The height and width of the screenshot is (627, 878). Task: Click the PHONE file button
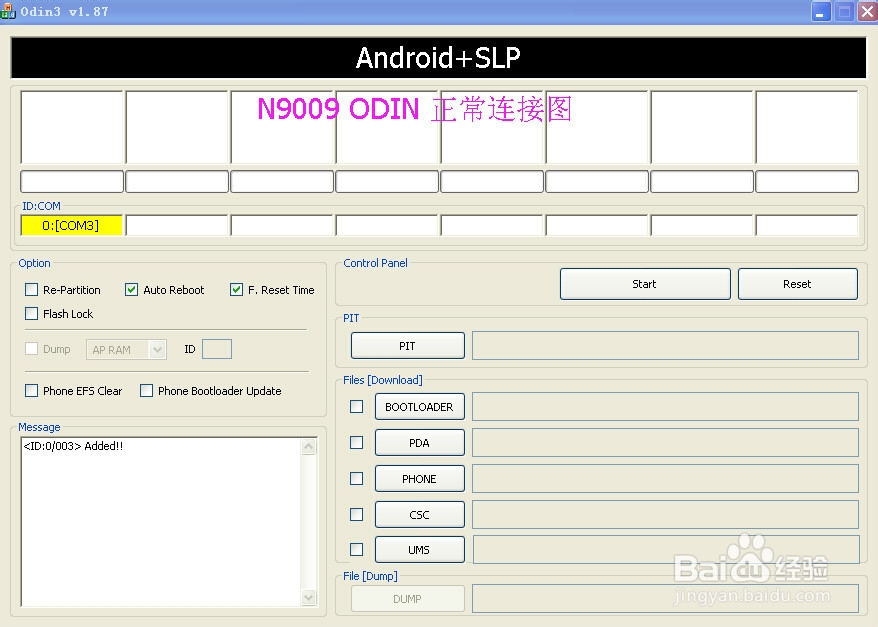[419, 479]
